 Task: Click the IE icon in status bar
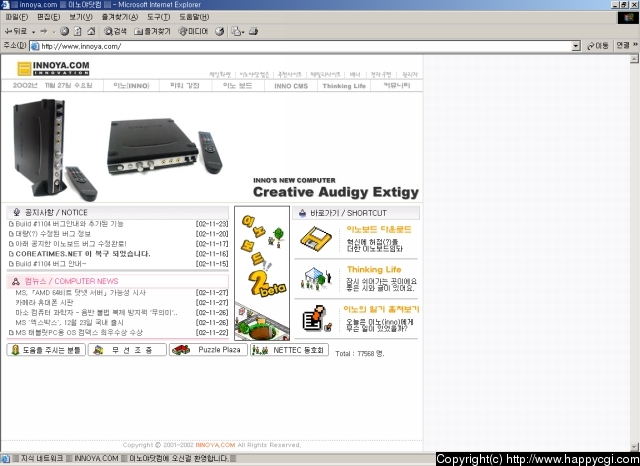pyautogui.click(x=5, y=459)
